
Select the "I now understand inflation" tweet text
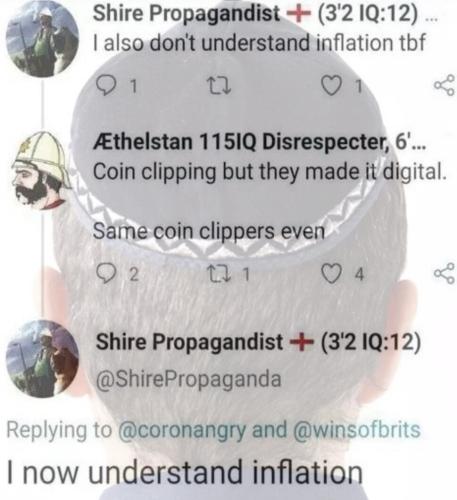tap(185, 472)
